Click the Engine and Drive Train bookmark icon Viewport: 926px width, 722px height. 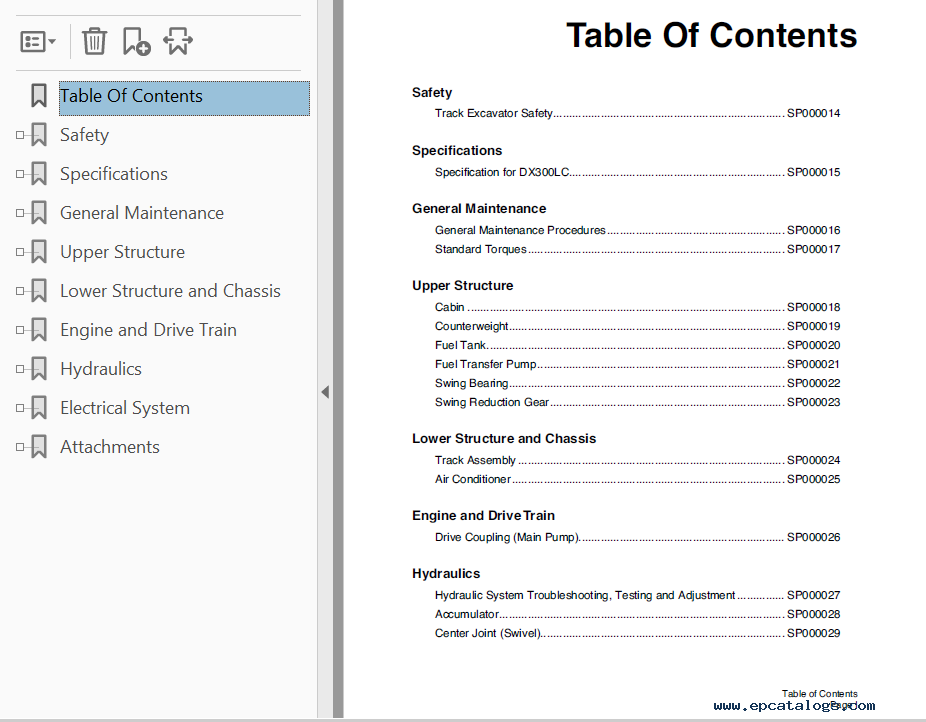coord(39,329)
